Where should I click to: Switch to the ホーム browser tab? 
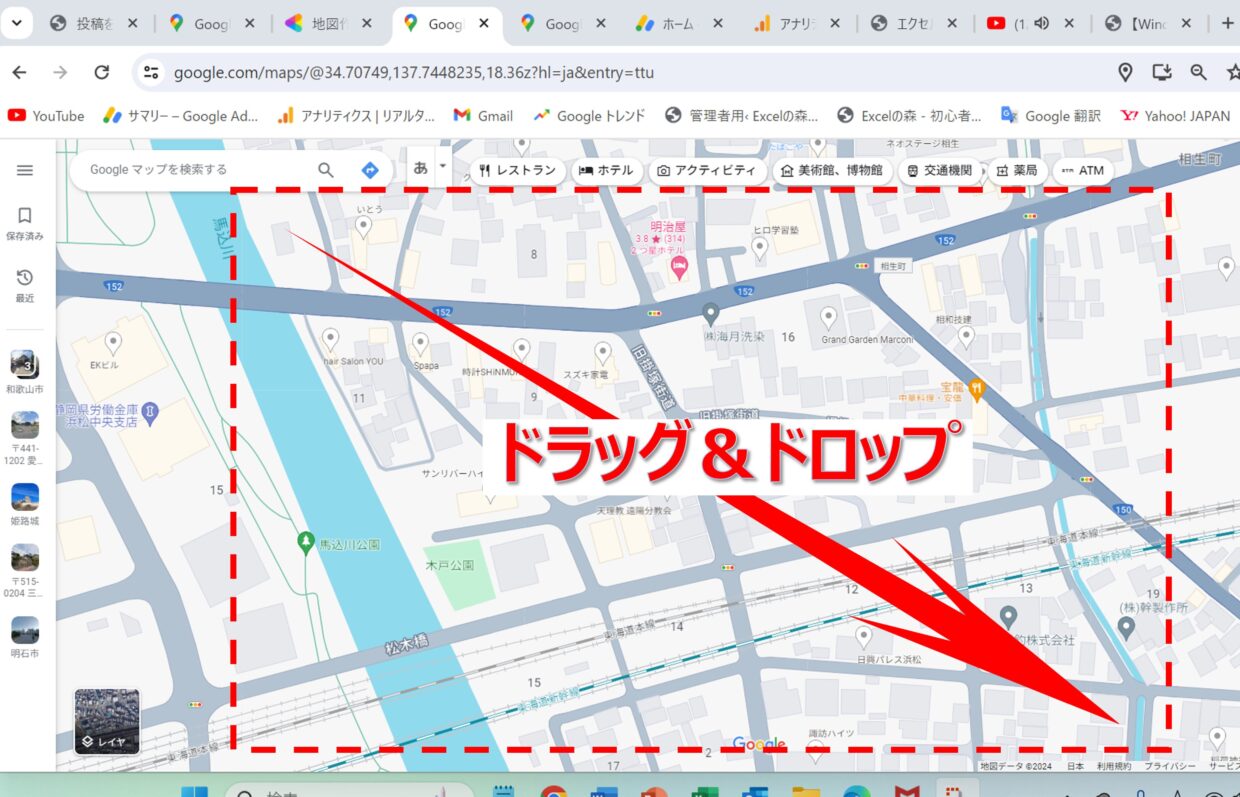coord(678,24)
